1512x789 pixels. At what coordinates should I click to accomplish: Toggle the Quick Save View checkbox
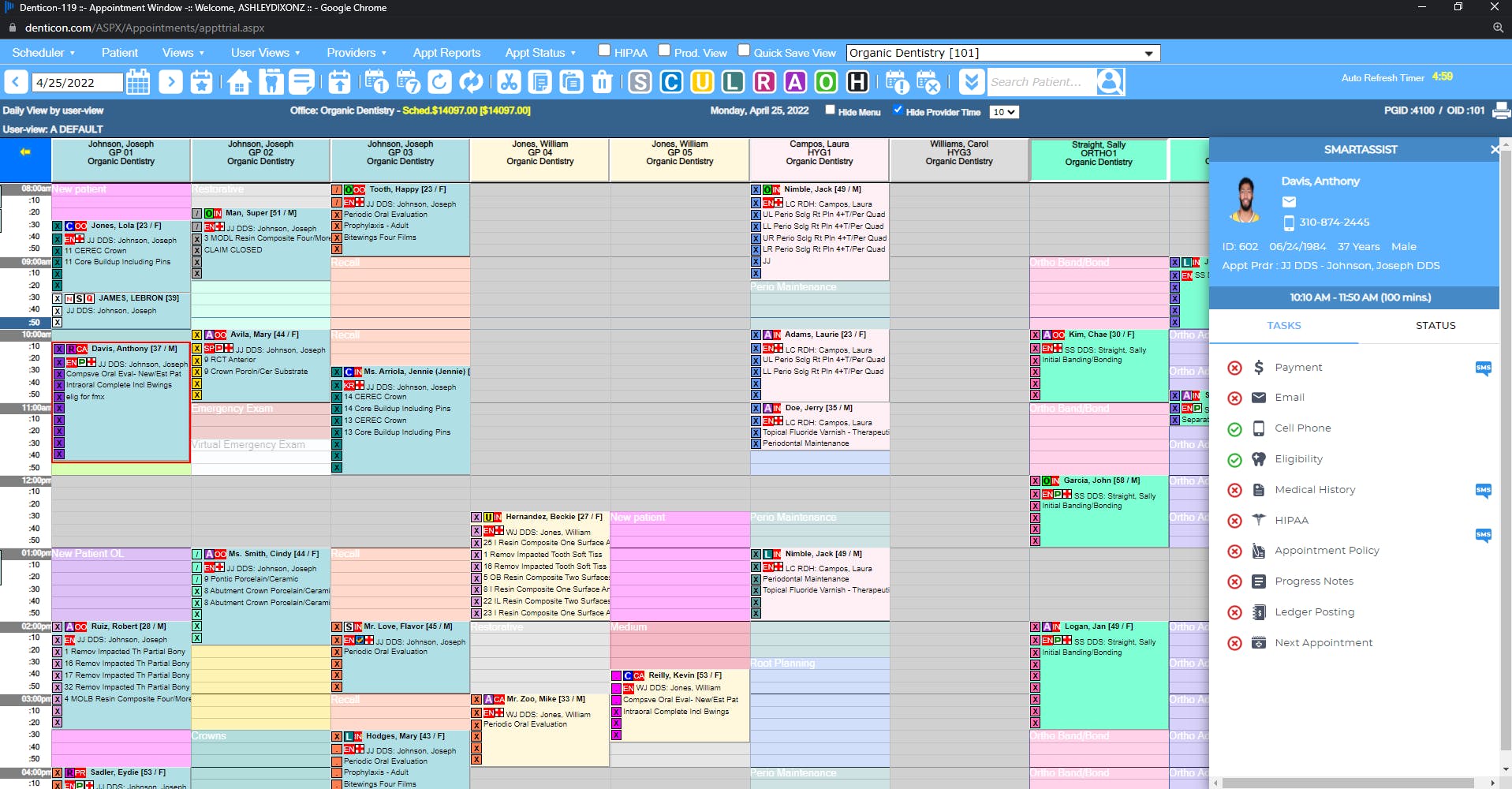coord(744,50)
